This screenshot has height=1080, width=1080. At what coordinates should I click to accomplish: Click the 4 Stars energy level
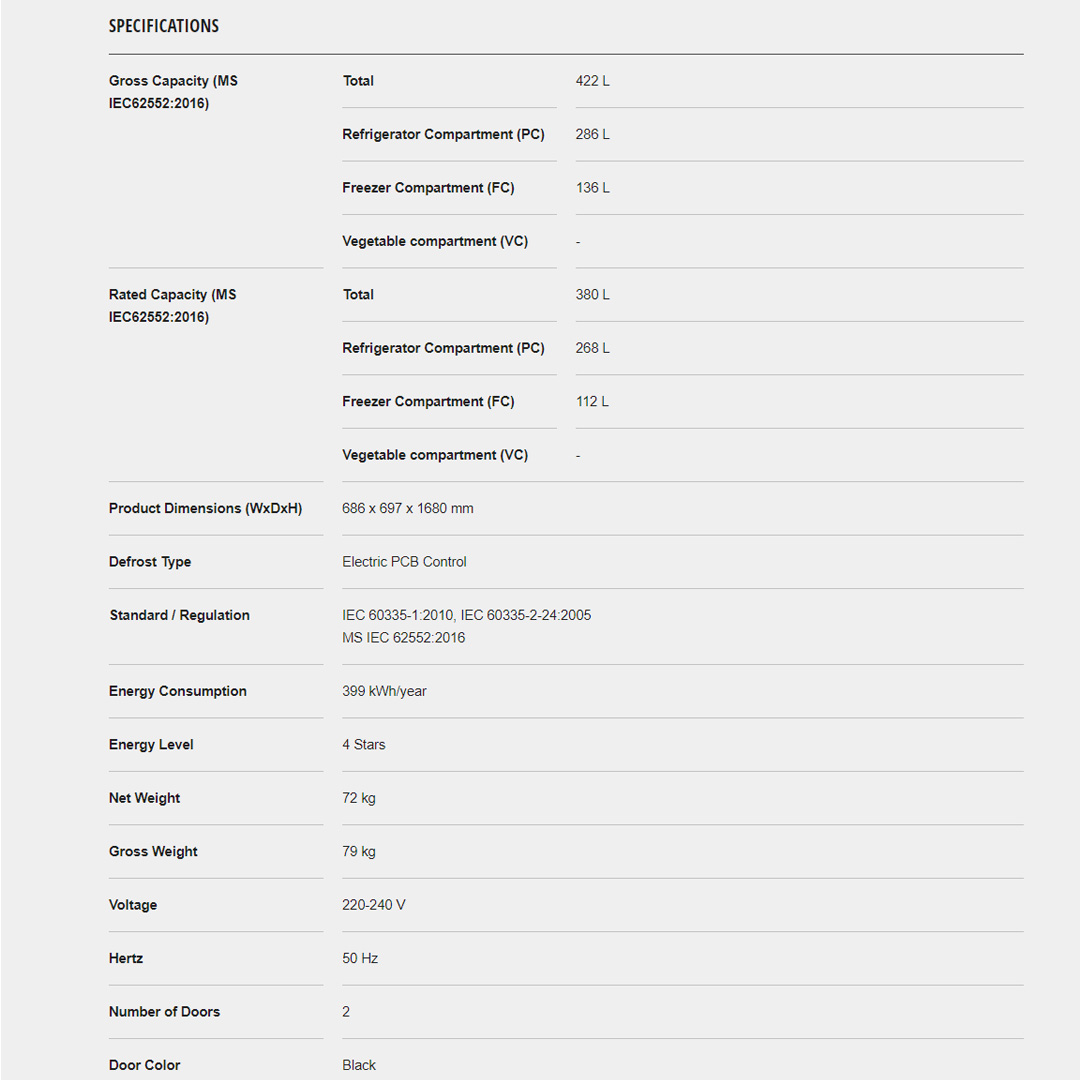[x=363, y=745]
